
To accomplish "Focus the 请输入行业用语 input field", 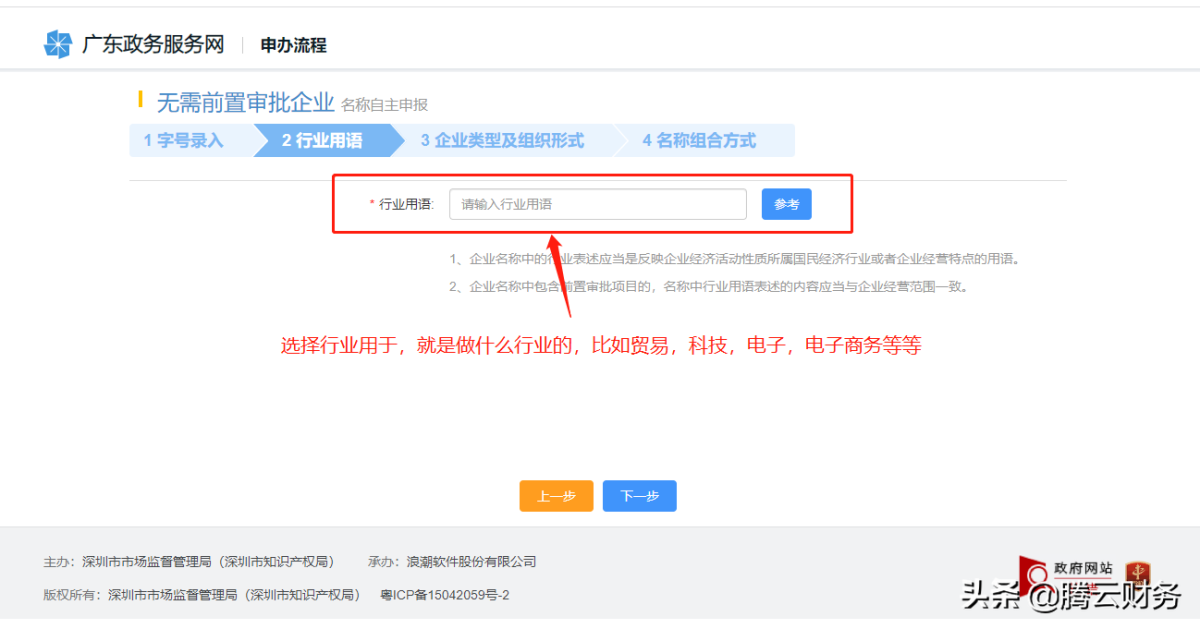I will click(597, 204).
